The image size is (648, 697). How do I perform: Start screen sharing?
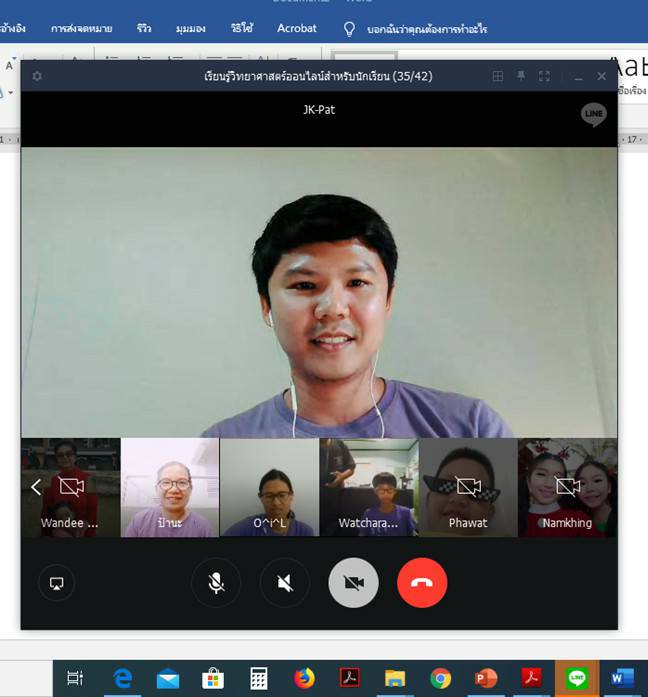coord(56,583)
